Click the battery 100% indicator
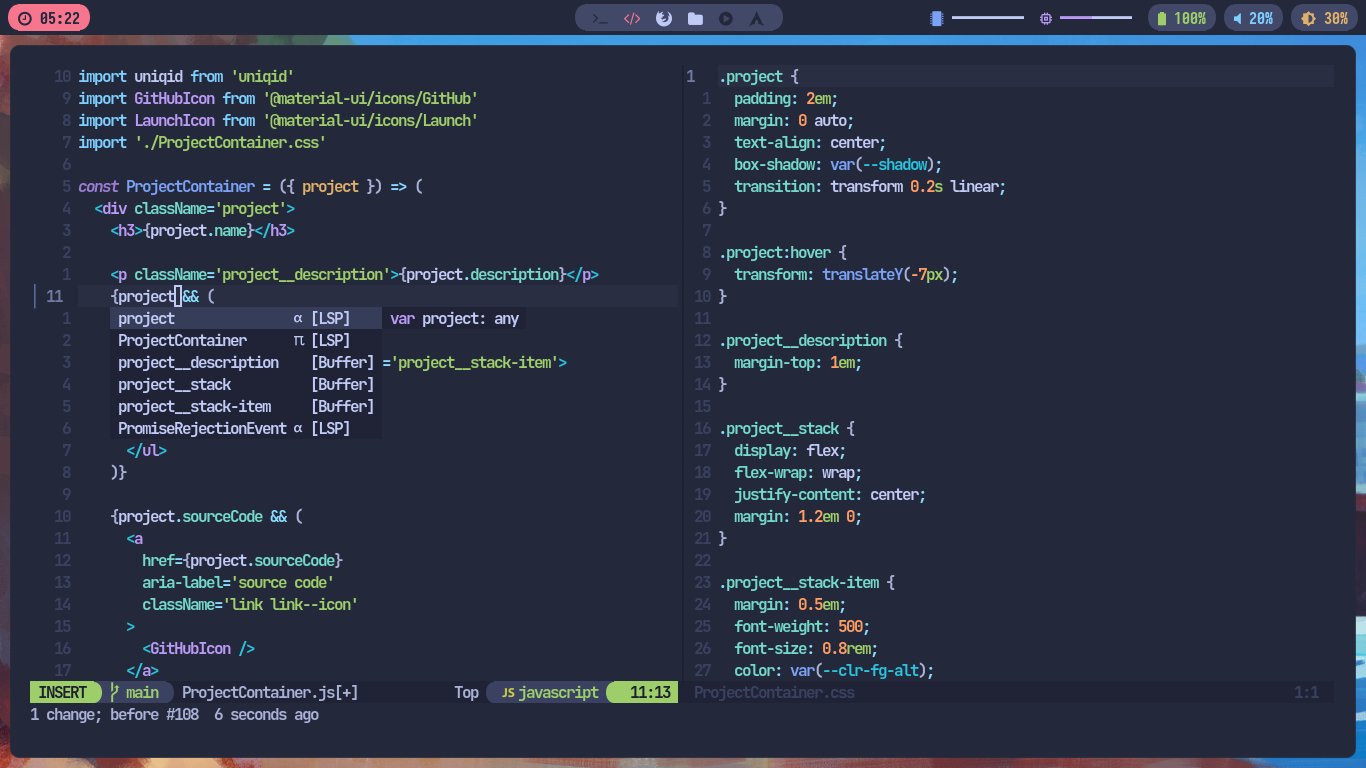The image size is (1366, 768). pyautogui.click(x=1181, y=18)
